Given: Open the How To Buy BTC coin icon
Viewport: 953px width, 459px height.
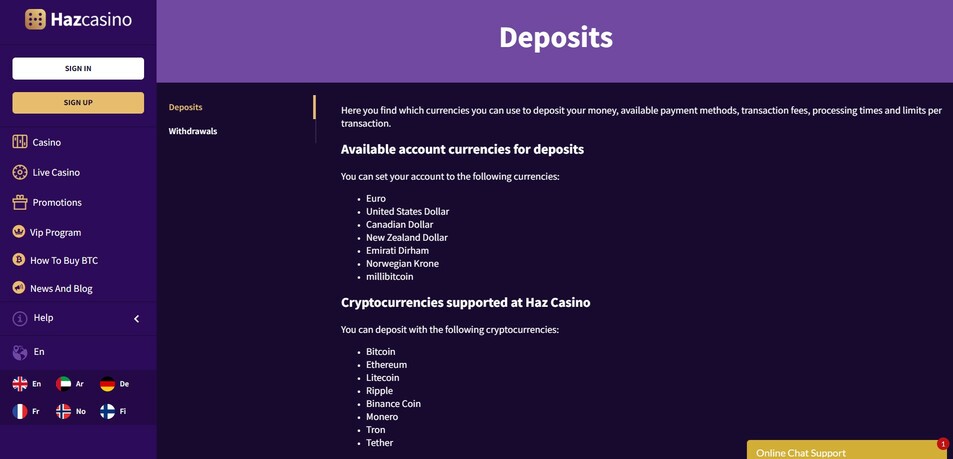Looking at the screenshot, I should 19,260.
